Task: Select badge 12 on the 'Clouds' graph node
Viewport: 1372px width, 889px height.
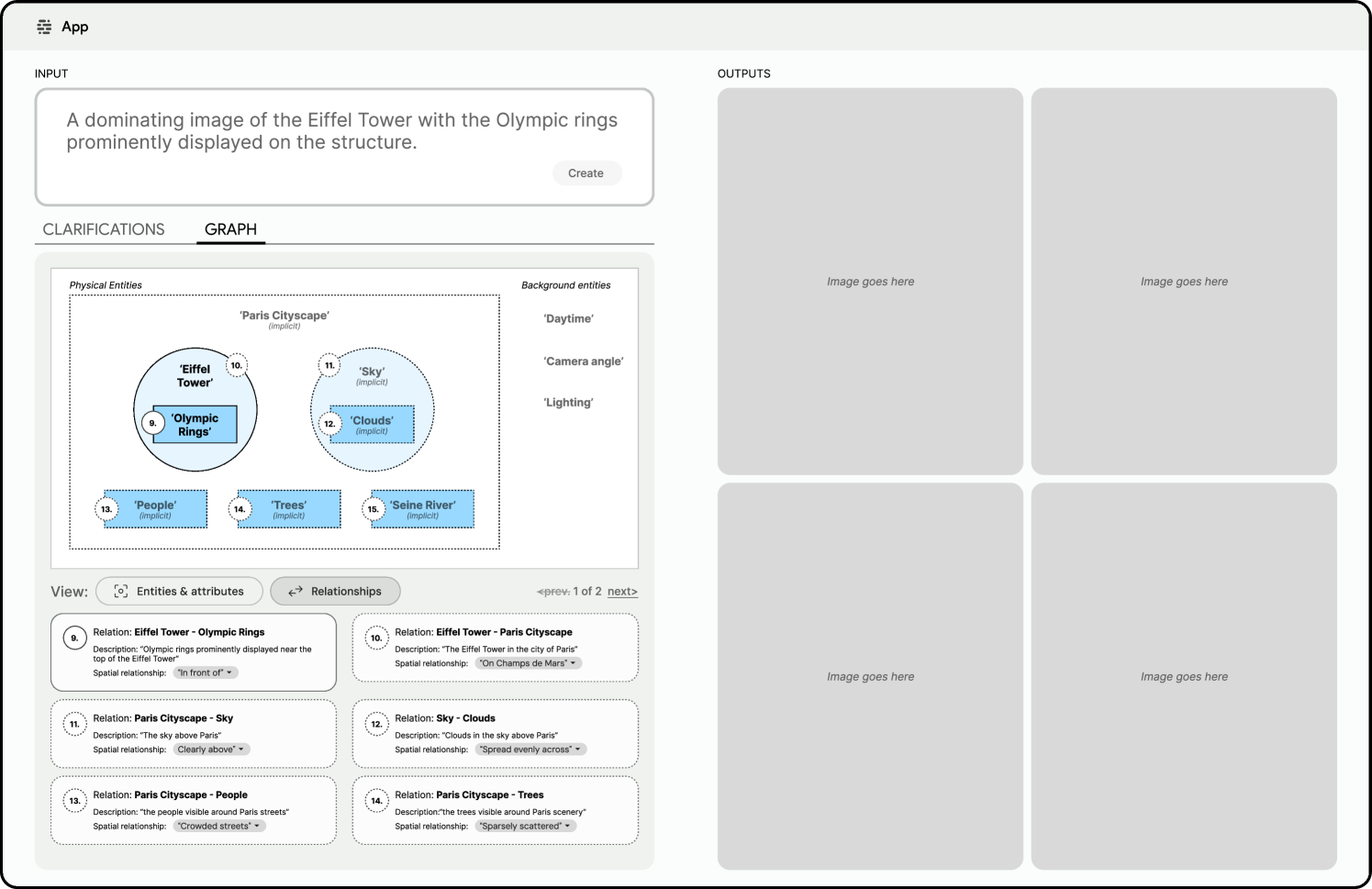Action: [x=329, y=424]
